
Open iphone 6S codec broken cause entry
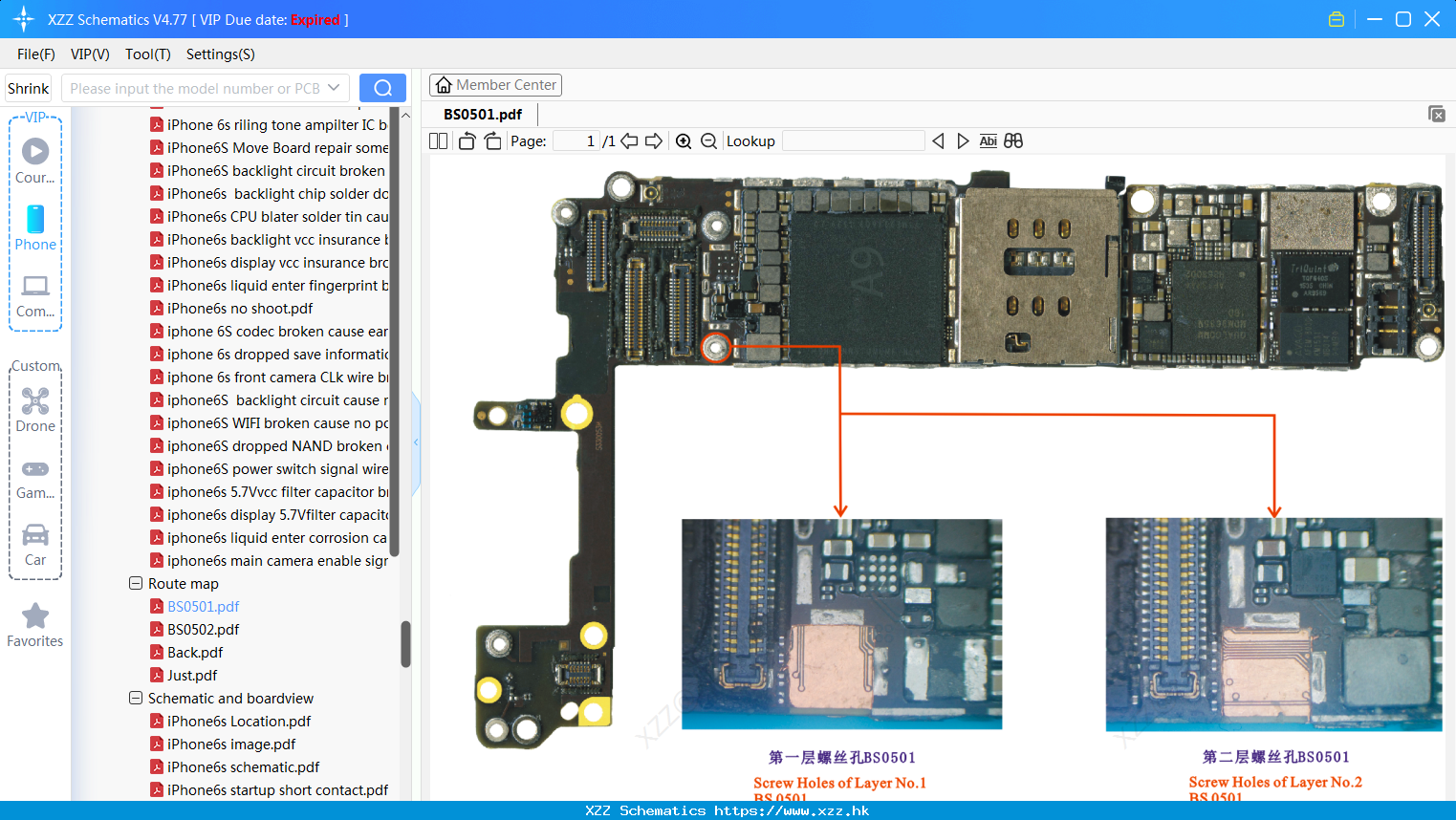tap(277, 331)
